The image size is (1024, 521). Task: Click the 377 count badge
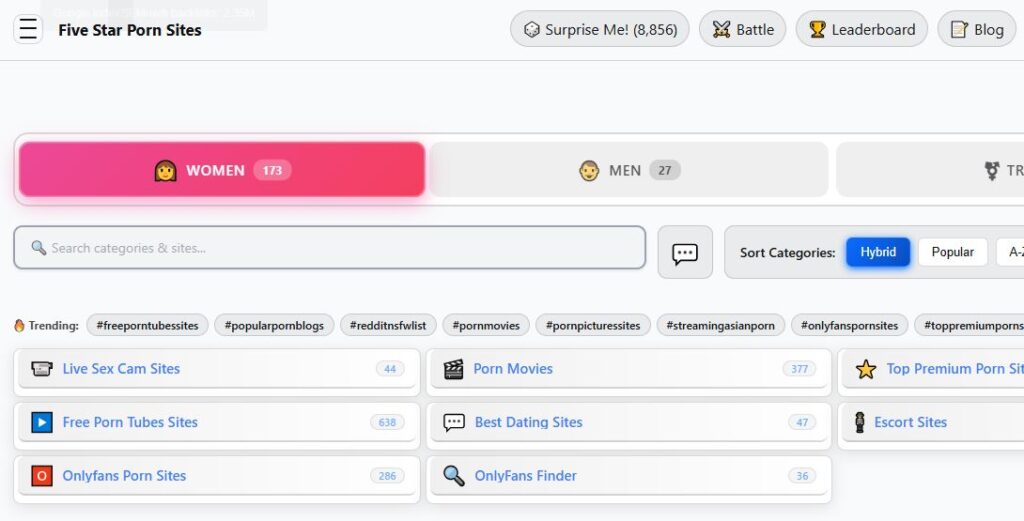coord(799,369)
